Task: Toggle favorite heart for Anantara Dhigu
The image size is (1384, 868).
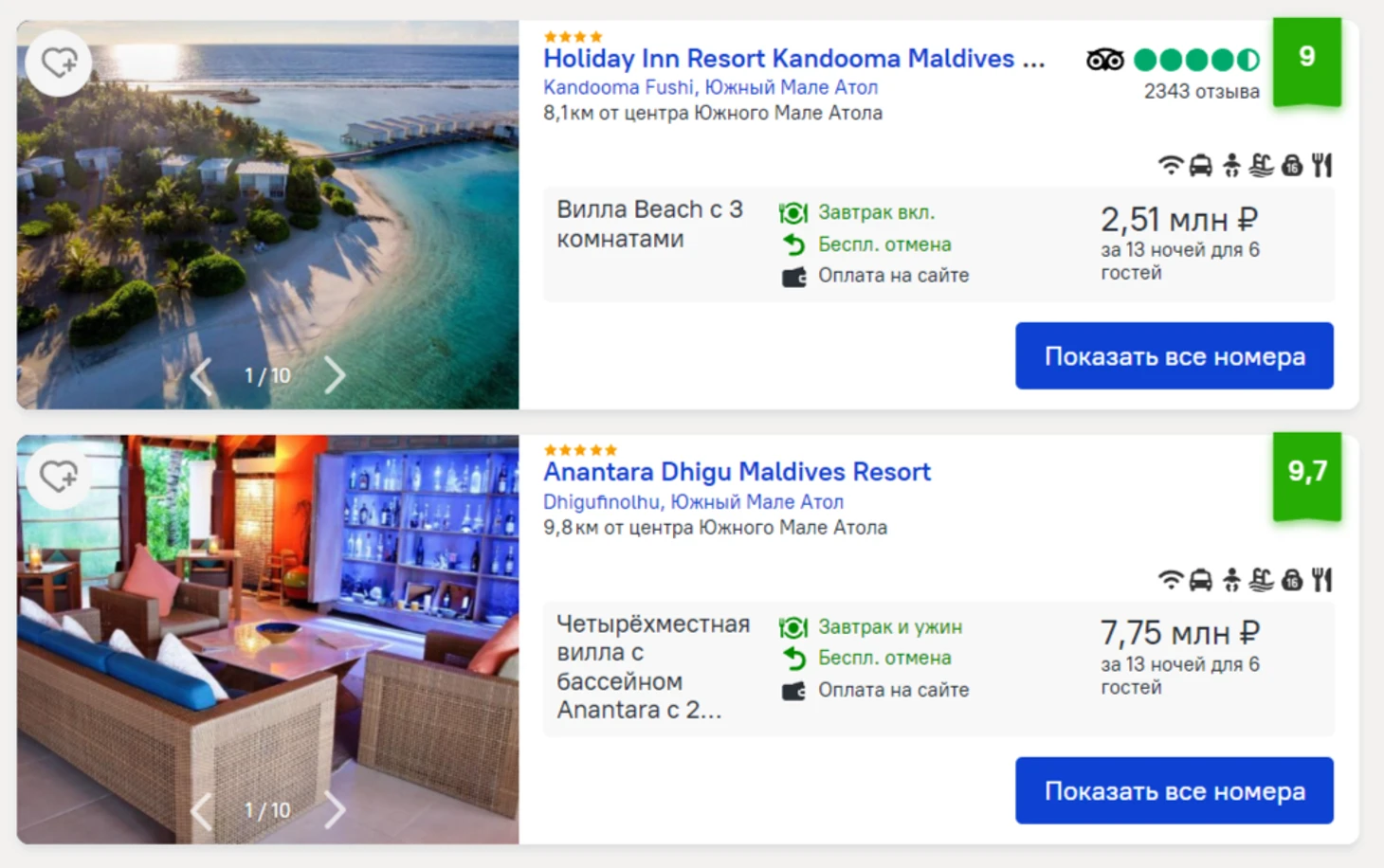Action: [x=59, y=476]
